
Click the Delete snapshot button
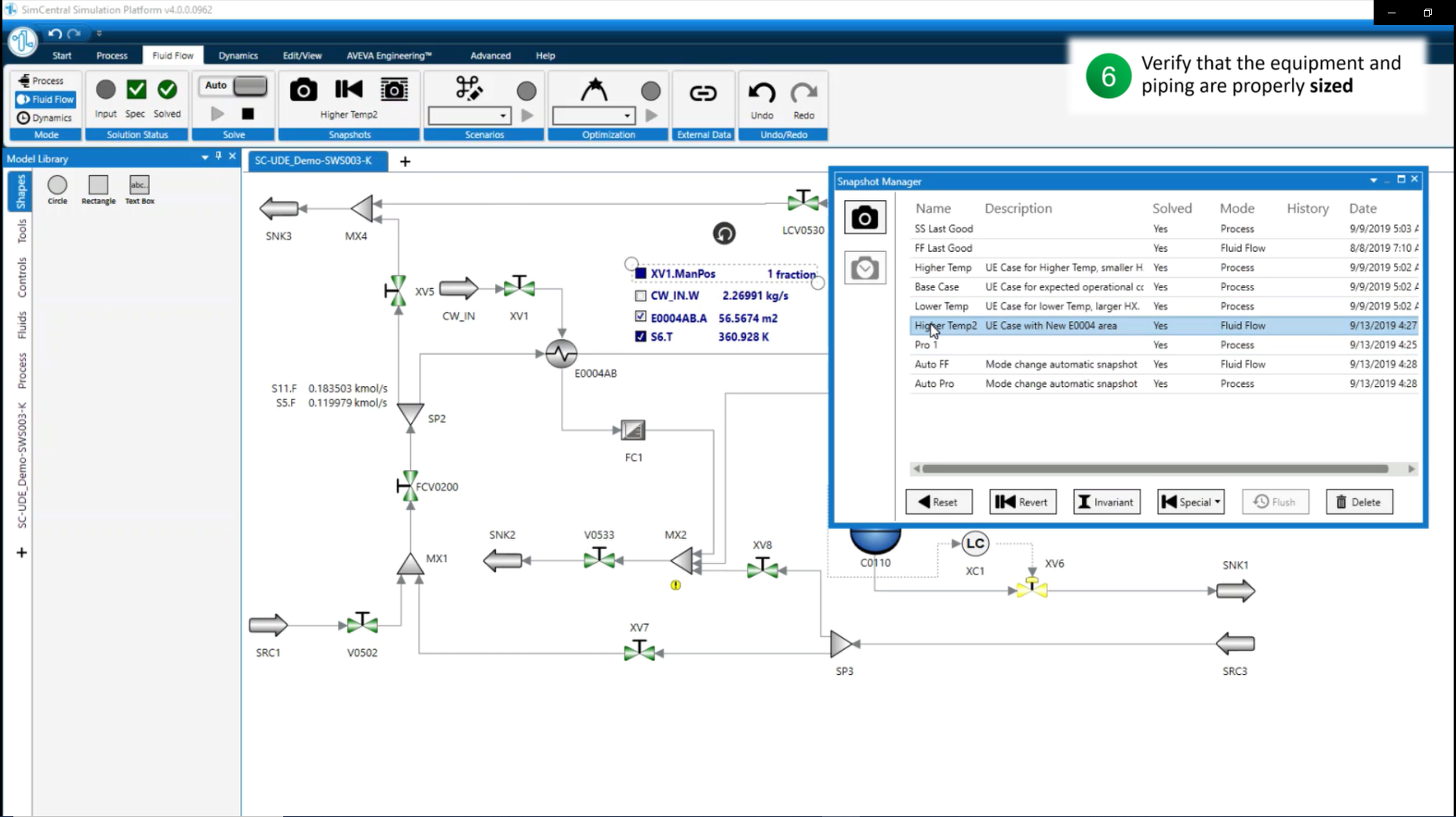(x=1359, y=502)
